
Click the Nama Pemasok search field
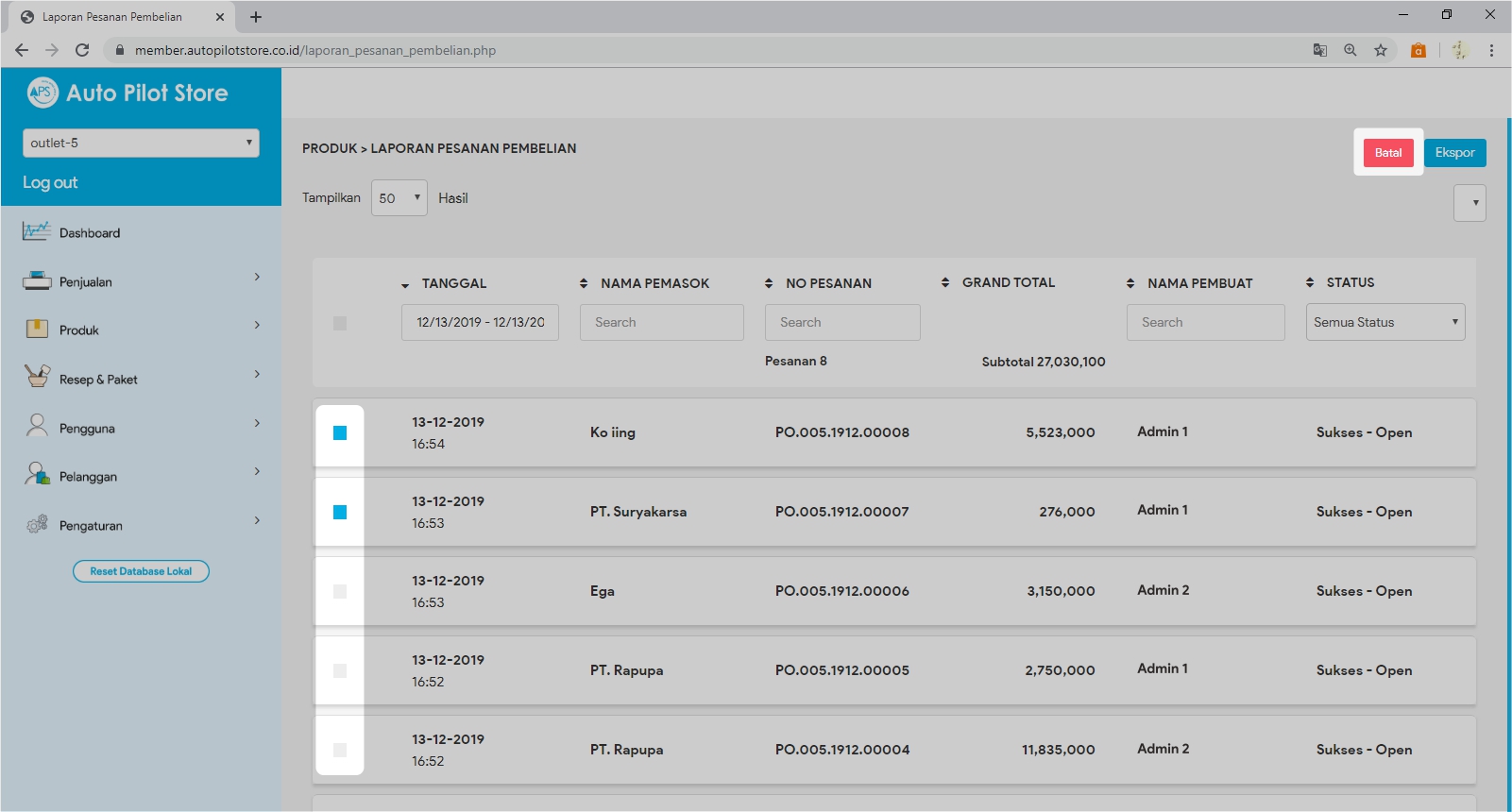(x=661, y=323)
